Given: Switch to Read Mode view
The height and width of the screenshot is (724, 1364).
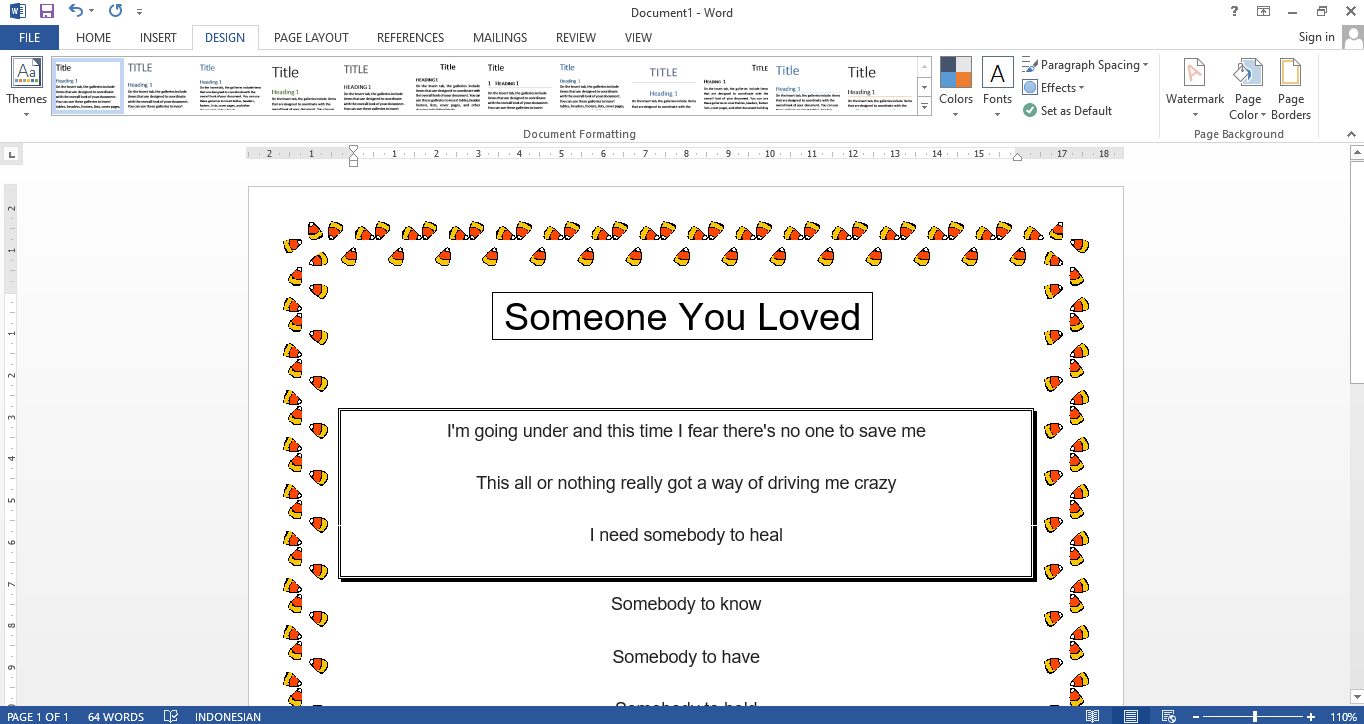Looking at the screenshot, I should click(1093, 716).
